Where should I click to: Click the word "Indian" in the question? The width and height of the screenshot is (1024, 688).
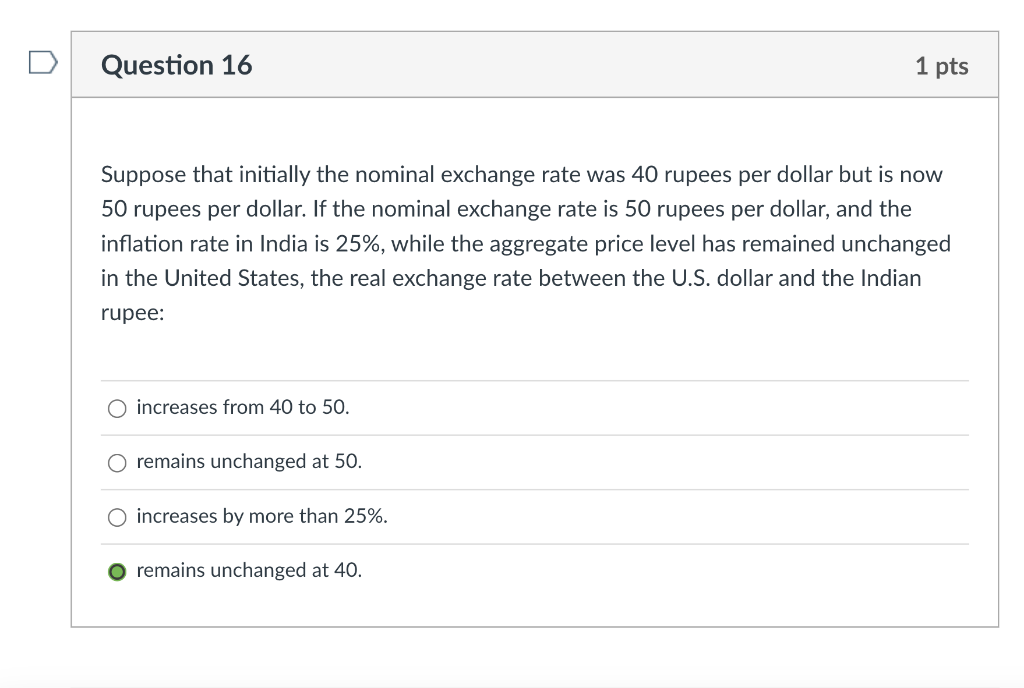click(884, 278)
